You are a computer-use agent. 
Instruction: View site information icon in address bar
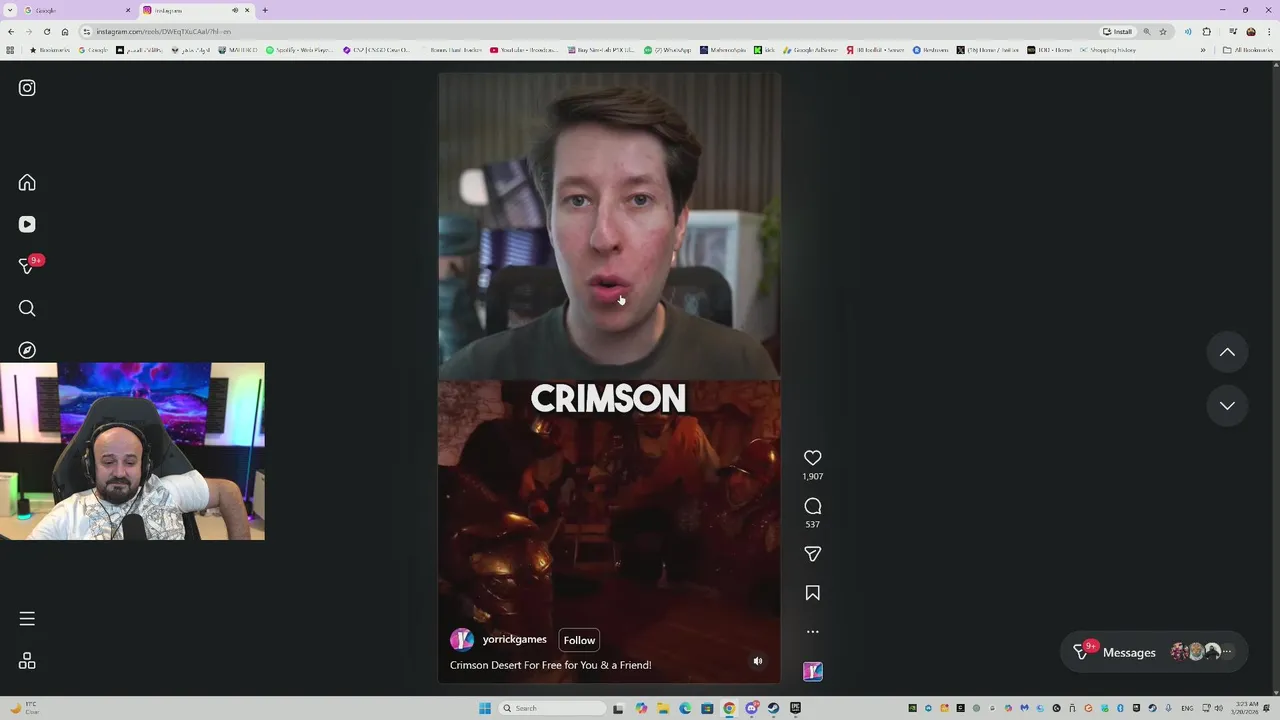[x=87, y=31]
